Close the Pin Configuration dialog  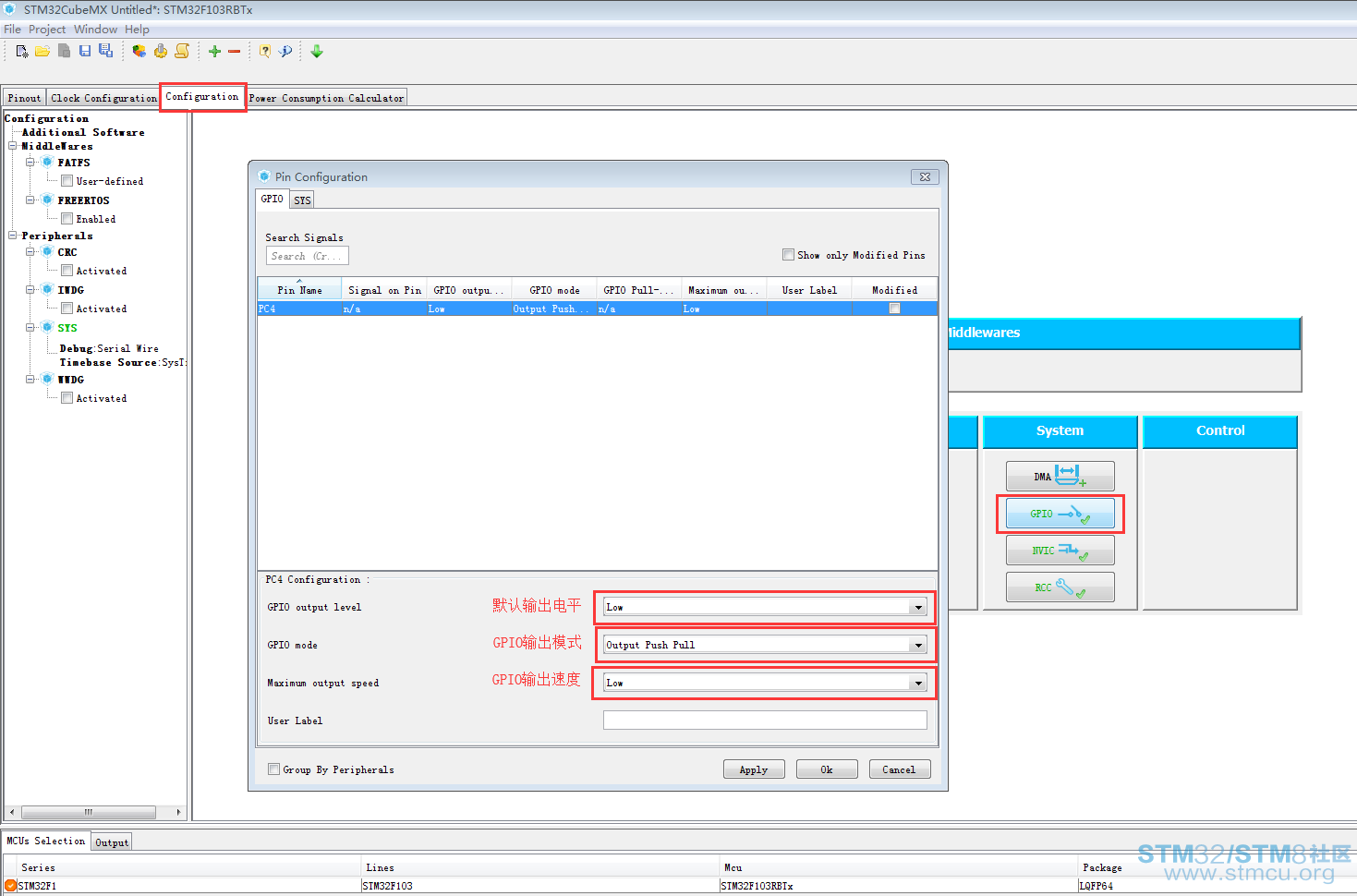point(925,176)
